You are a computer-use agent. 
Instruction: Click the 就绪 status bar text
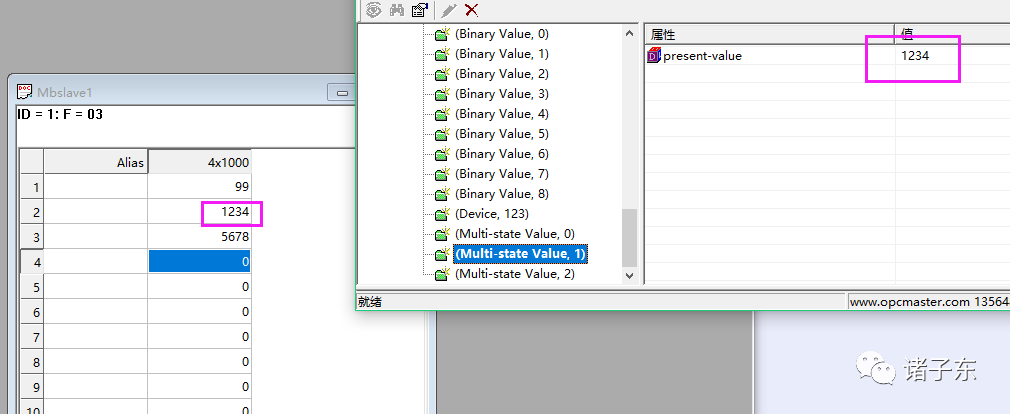click(x=370, y=302)
